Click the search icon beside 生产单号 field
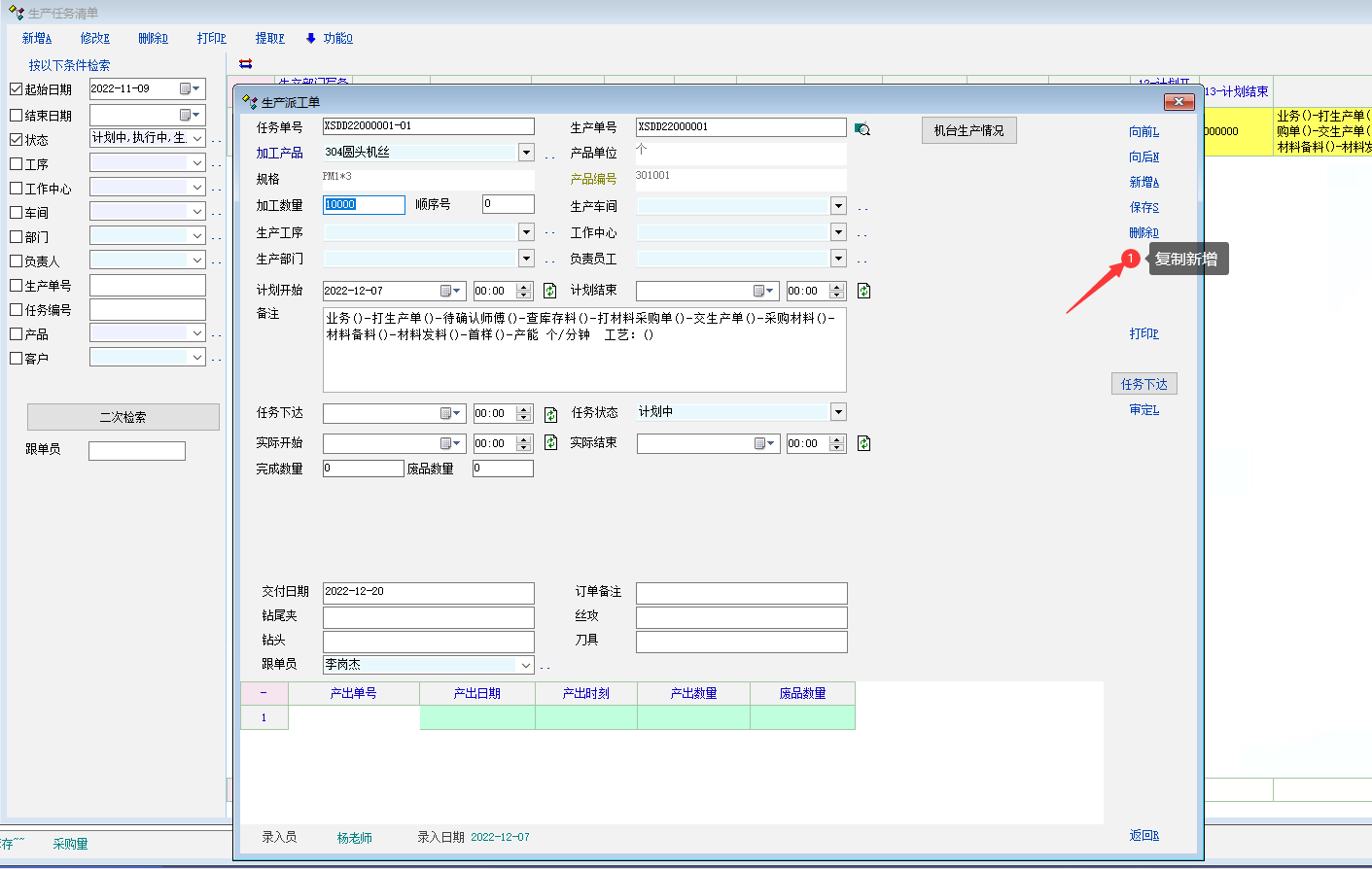1372x869 pixels. click(x=862, y=129)
